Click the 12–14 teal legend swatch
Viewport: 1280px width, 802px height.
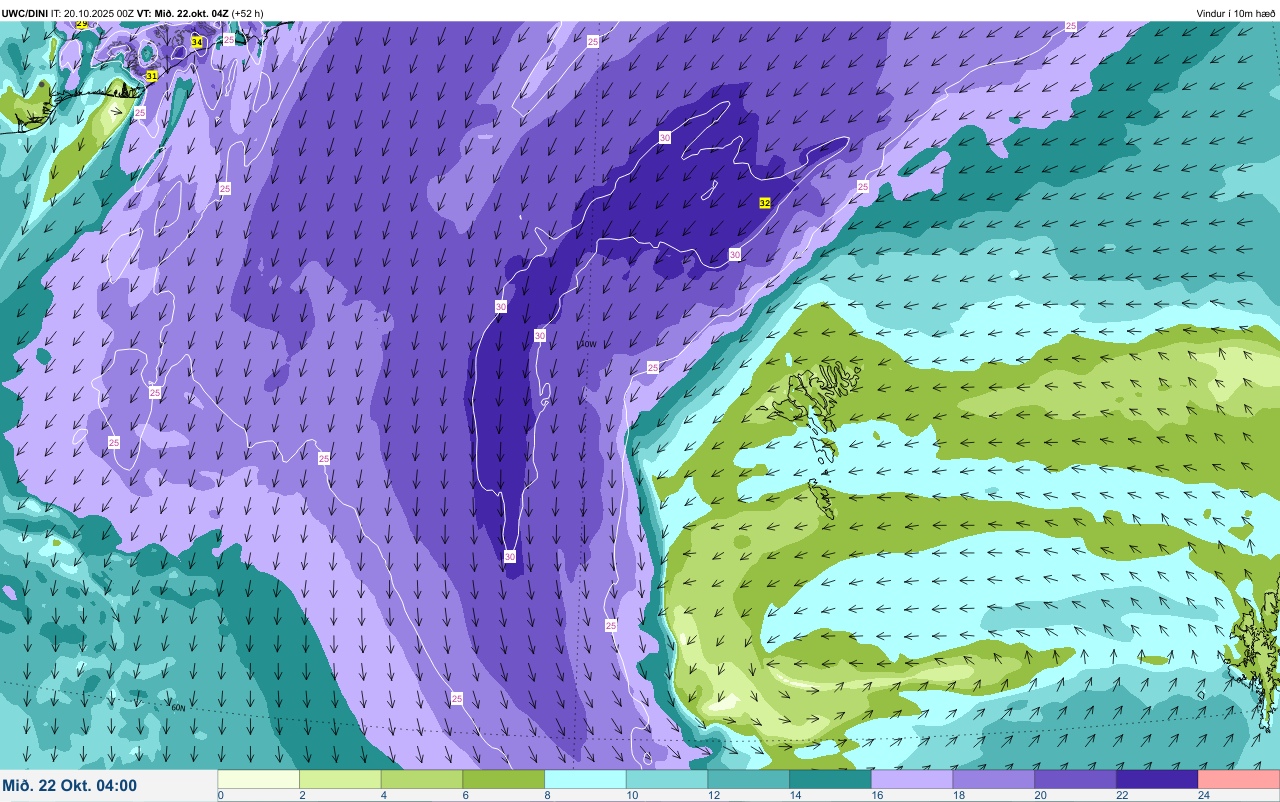point(749,779)
